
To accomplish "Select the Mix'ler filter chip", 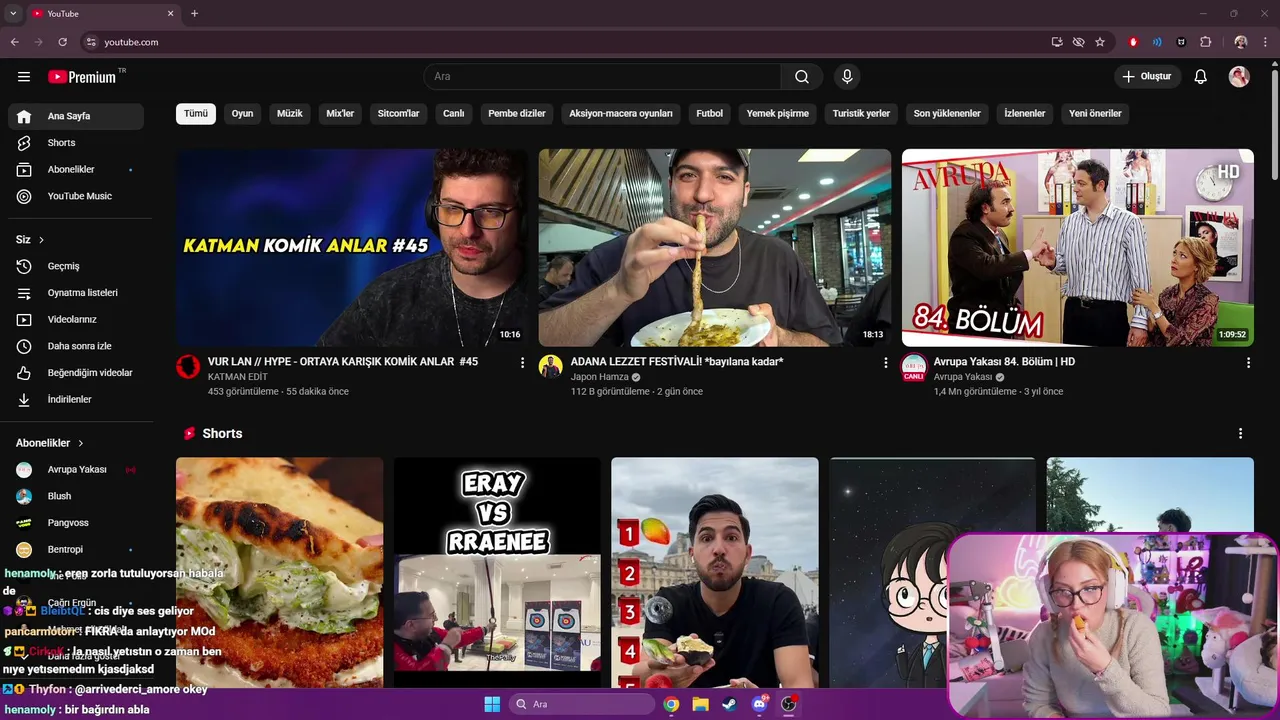I will [340, 114].
